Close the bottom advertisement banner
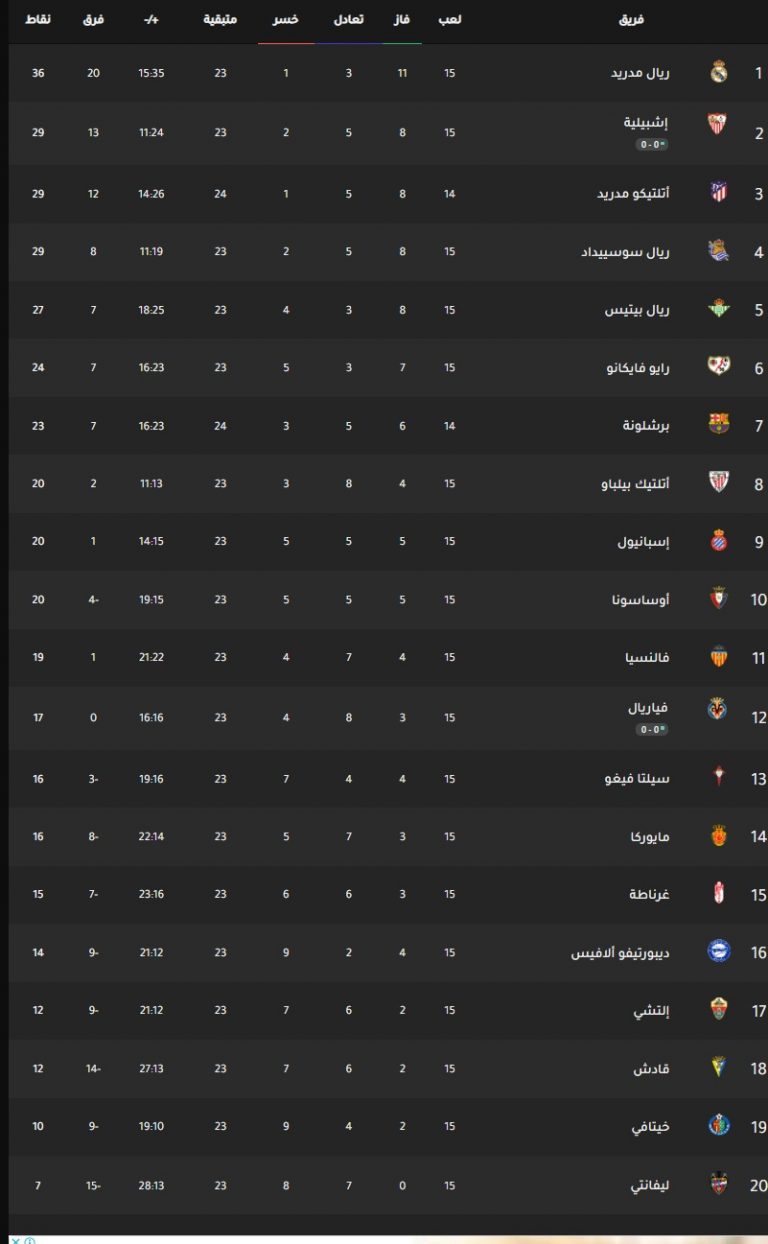The image size is (768, 1244). click(15, 1240)
